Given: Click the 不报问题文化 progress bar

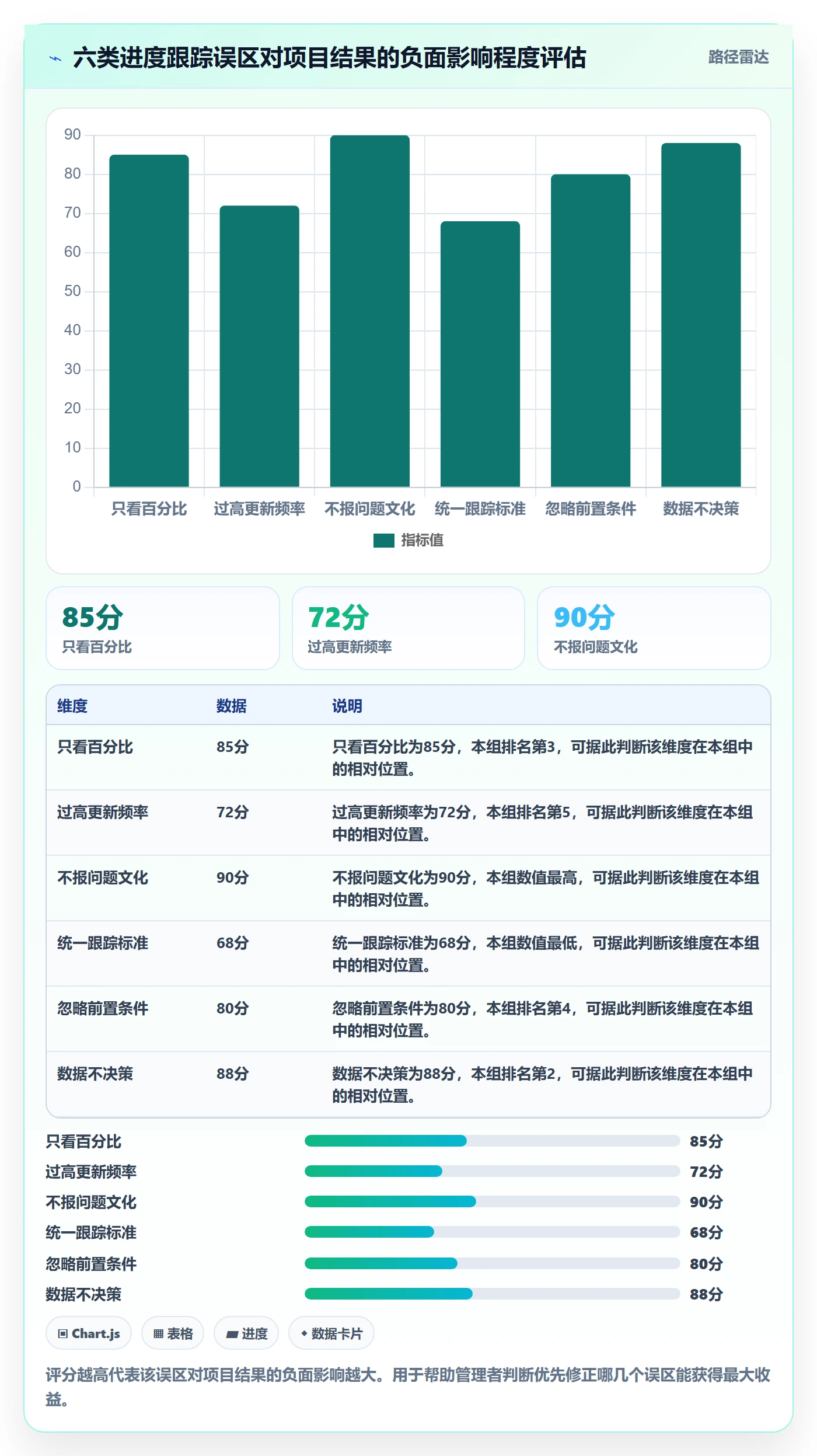Looking at the screenshot, I should pyautogui.click(x=493, y=1201).
